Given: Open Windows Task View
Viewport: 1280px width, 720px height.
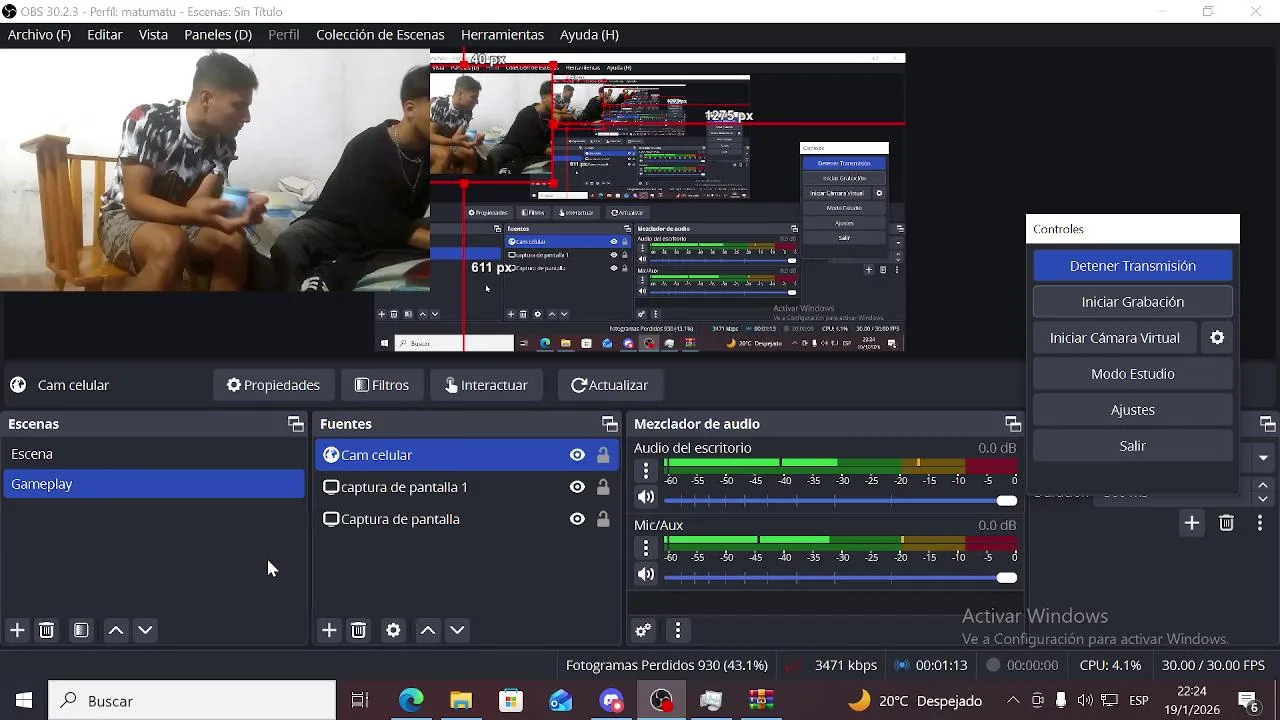Looking at the screenshot, I should coord(360,701).
